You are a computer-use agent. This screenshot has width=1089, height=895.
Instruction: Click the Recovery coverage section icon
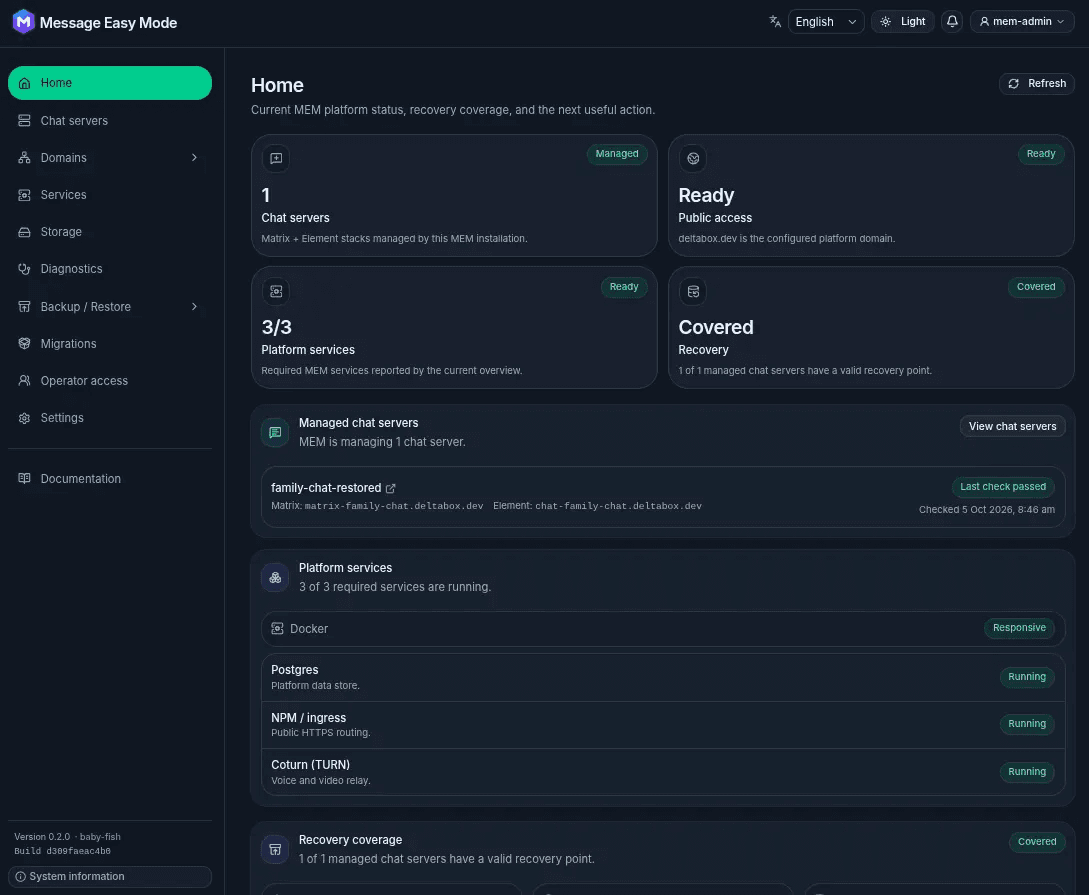(x=275, y=849)
